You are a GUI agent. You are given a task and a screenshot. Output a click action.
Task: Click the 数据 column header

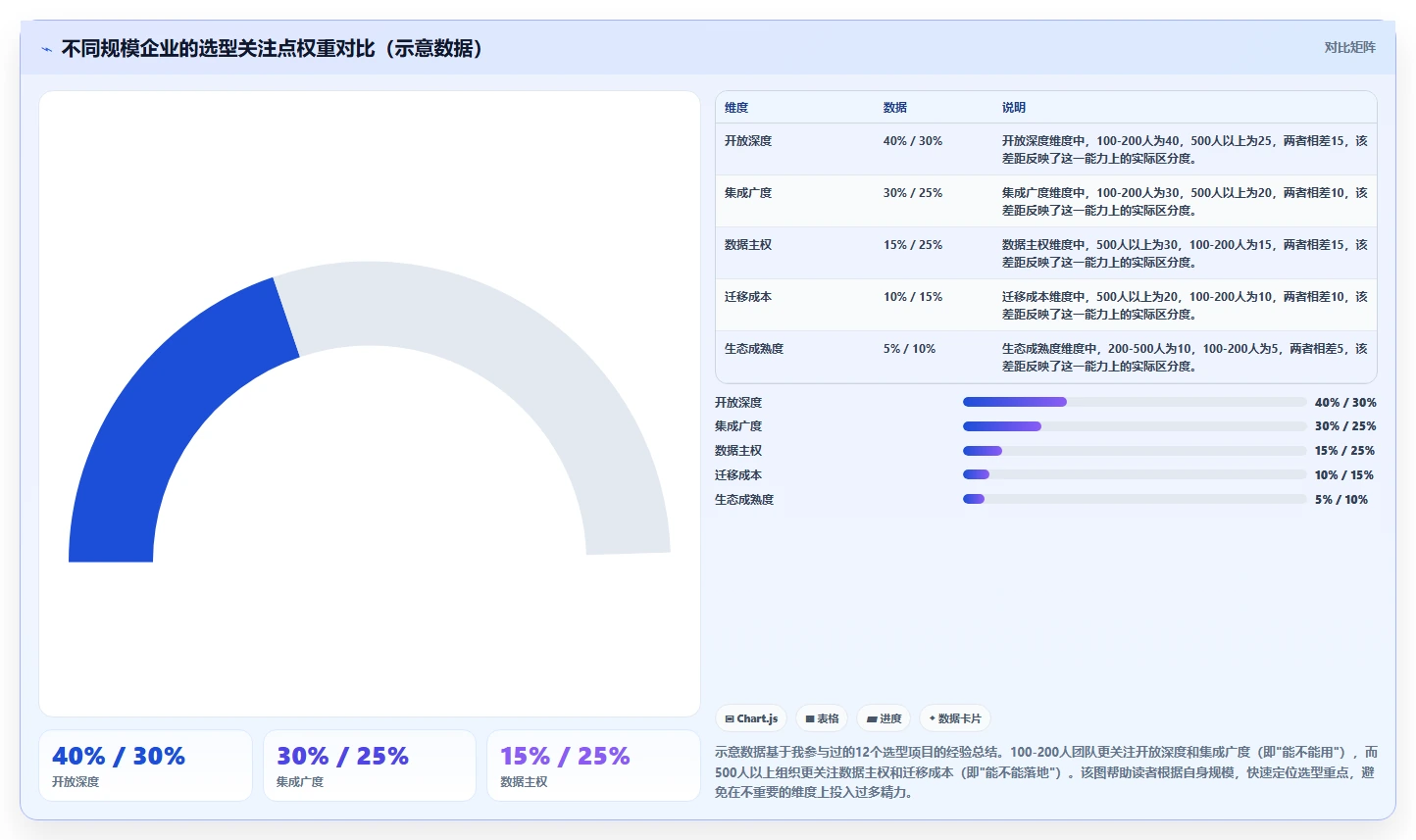895,108
